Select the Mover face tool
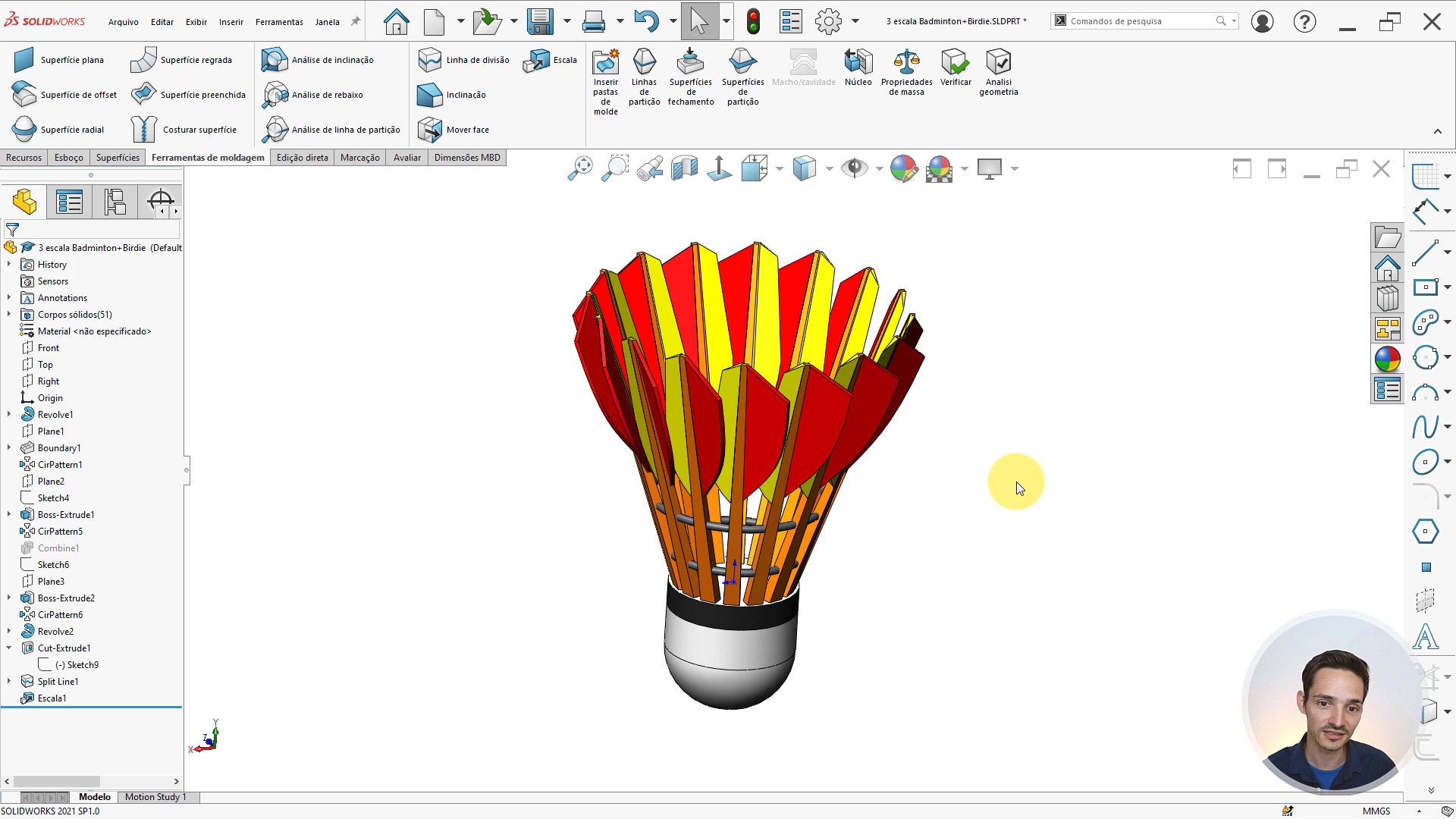 453,130
